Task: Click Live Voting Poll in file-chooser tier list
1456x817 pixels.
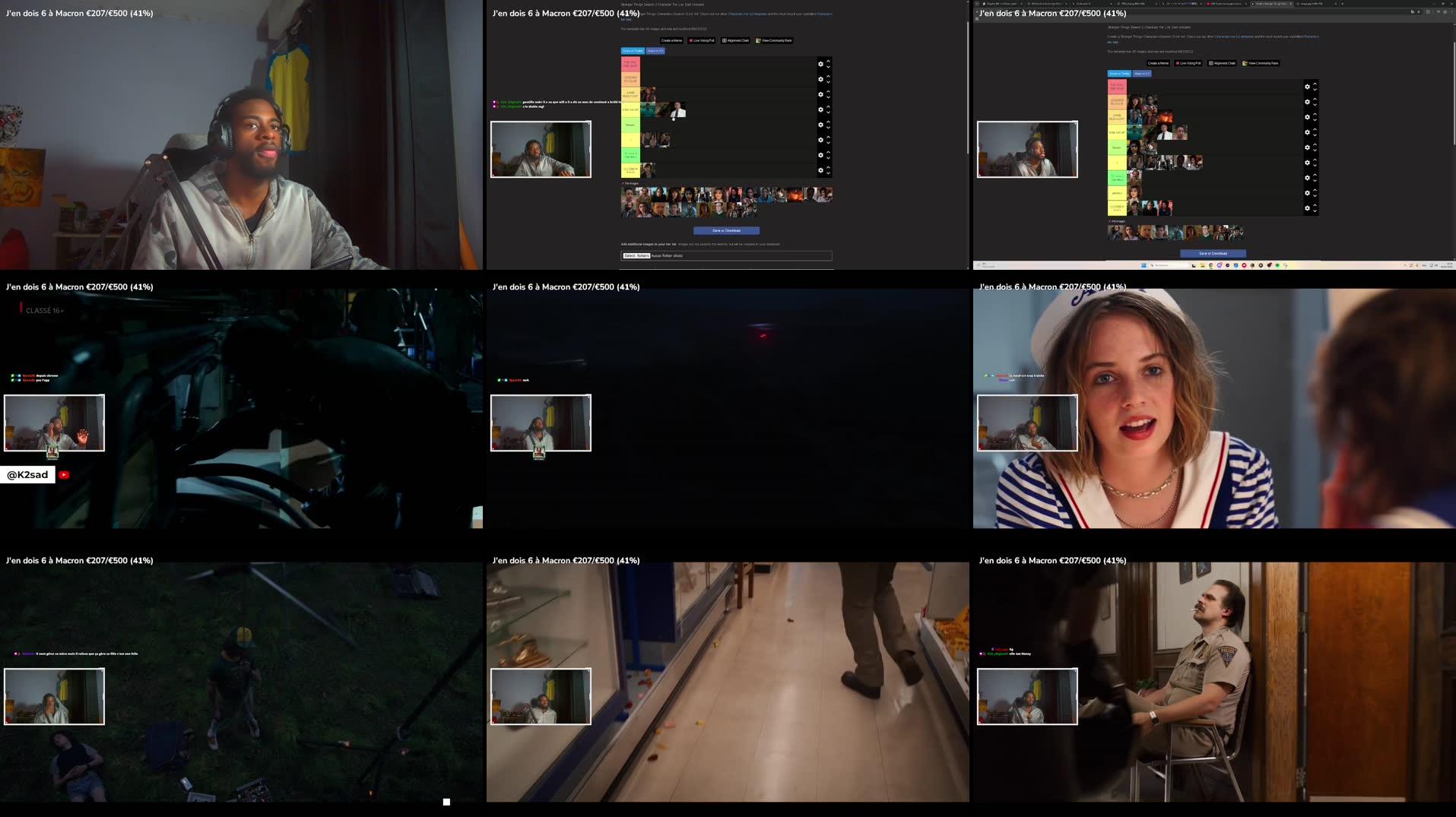Action: pos(702,40)
